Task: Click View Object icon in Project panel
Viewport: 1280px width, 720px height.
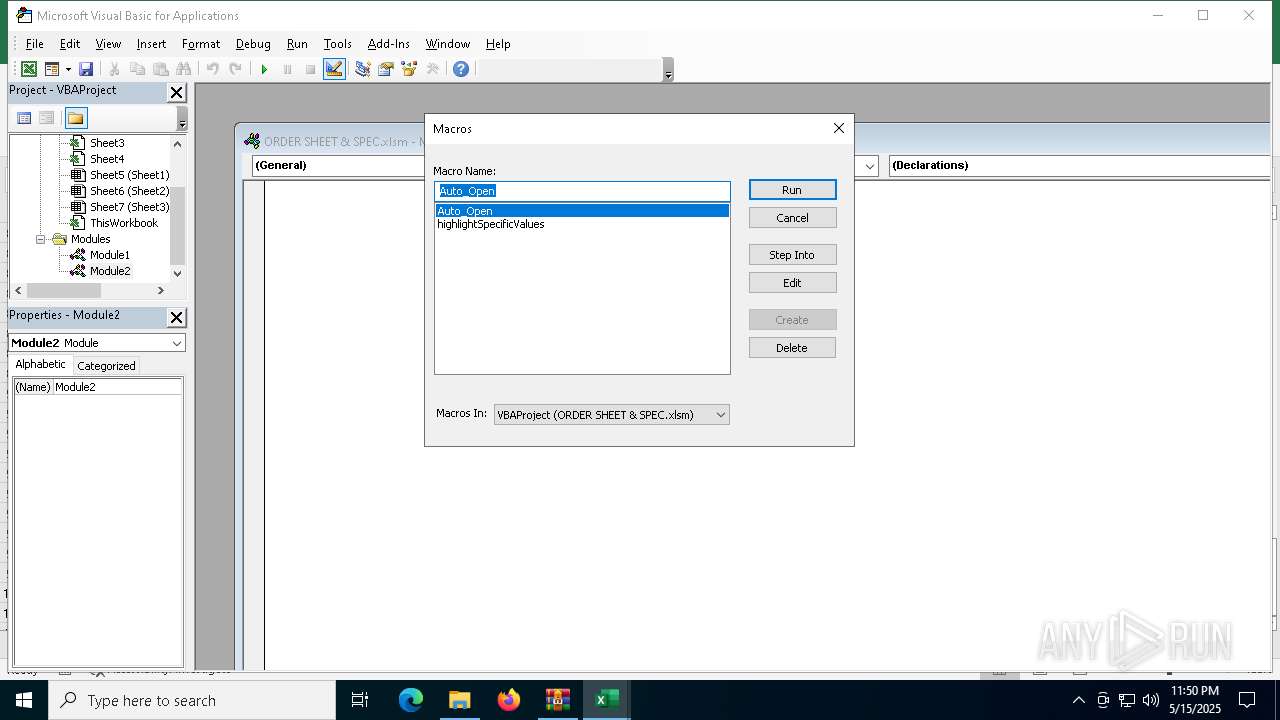Action: click(46, 118)
